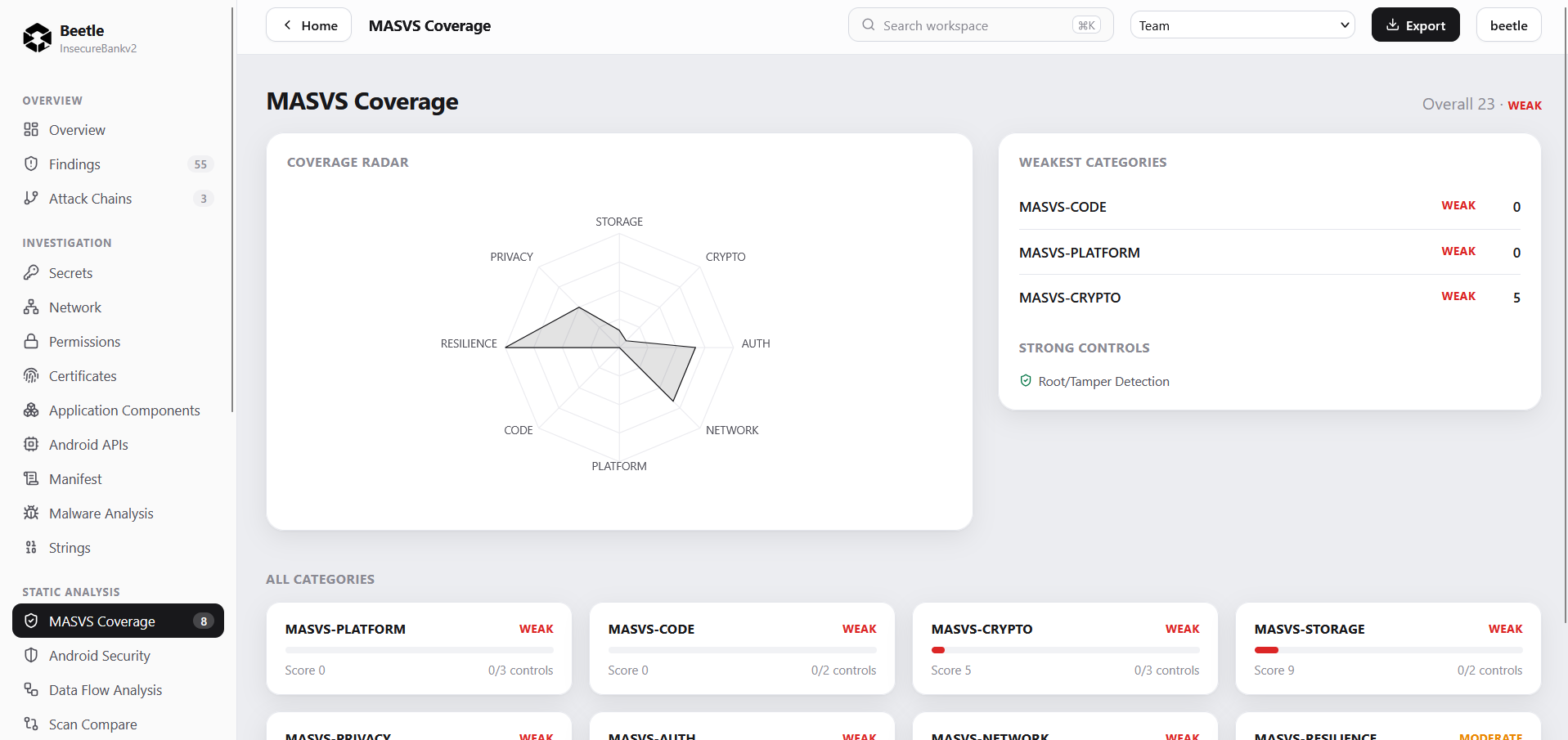Click the Certificates fingerprint icon
The height and width of the screenshot is (740, 1568).
click(31, 375)
